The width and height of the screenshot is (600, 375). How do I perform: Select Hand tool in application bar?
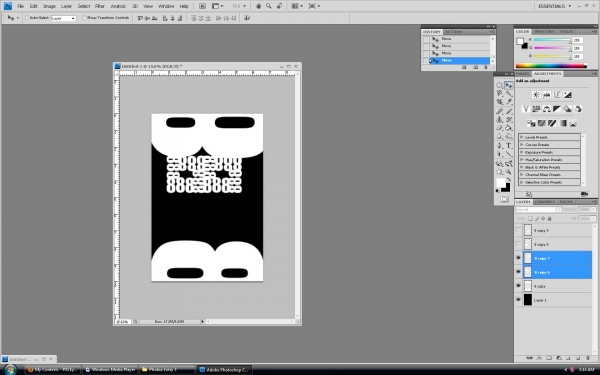258,6
